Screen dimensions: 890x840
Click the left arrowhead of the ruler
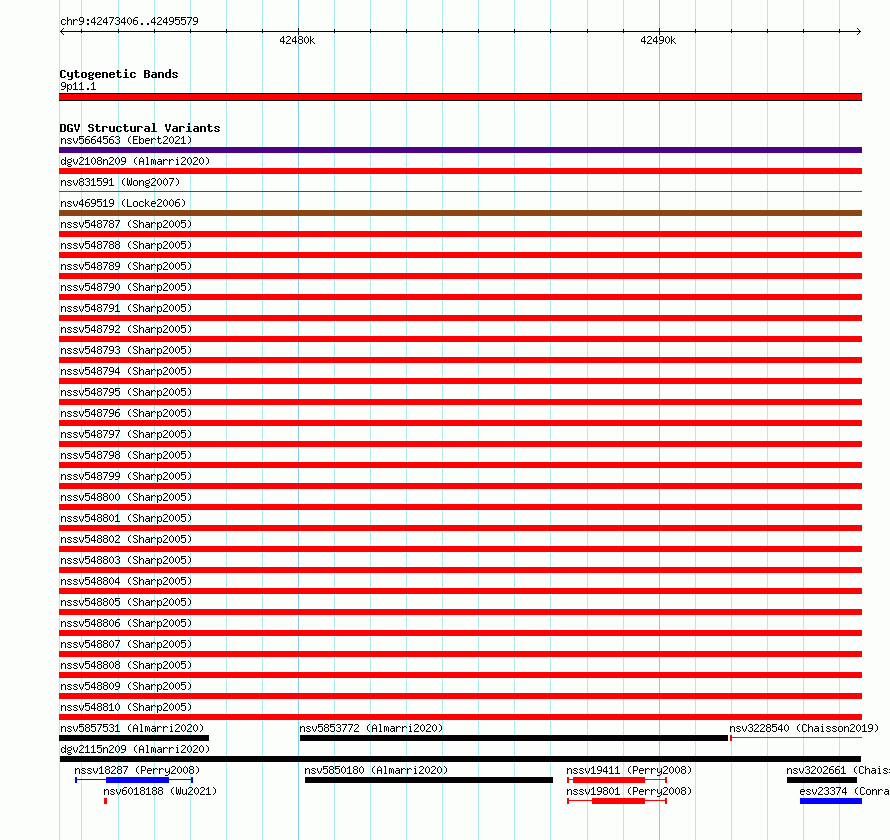pos(62,32)
